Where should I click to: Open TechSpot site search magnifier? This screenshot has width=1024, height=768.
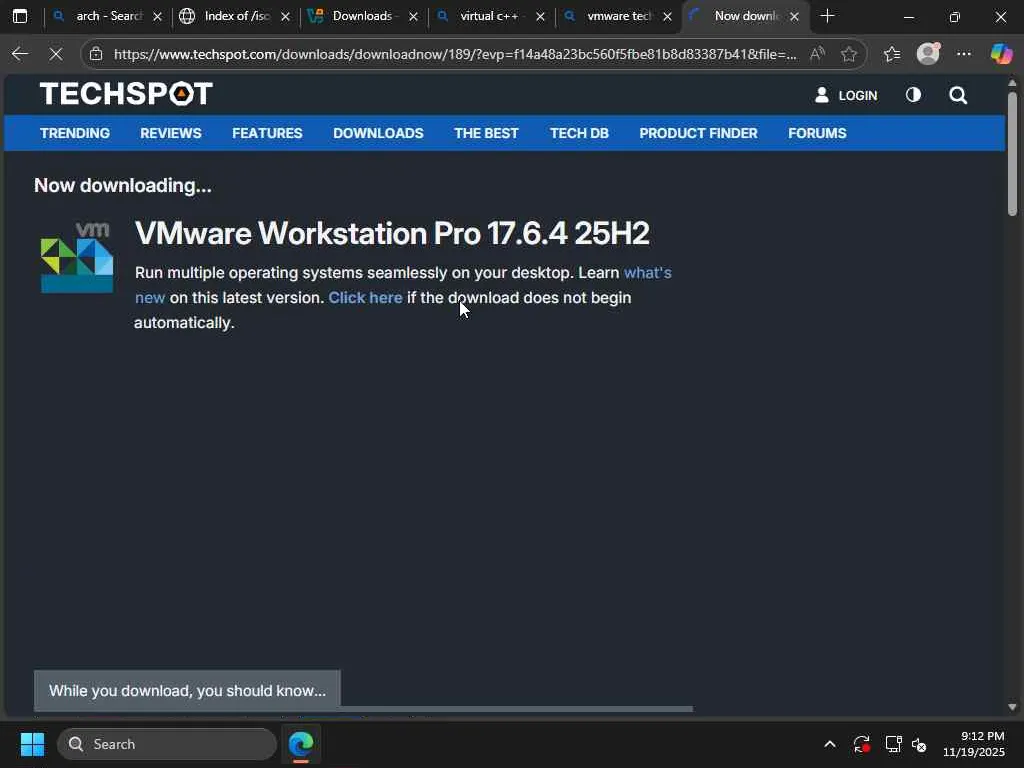[x=958, y=95]
